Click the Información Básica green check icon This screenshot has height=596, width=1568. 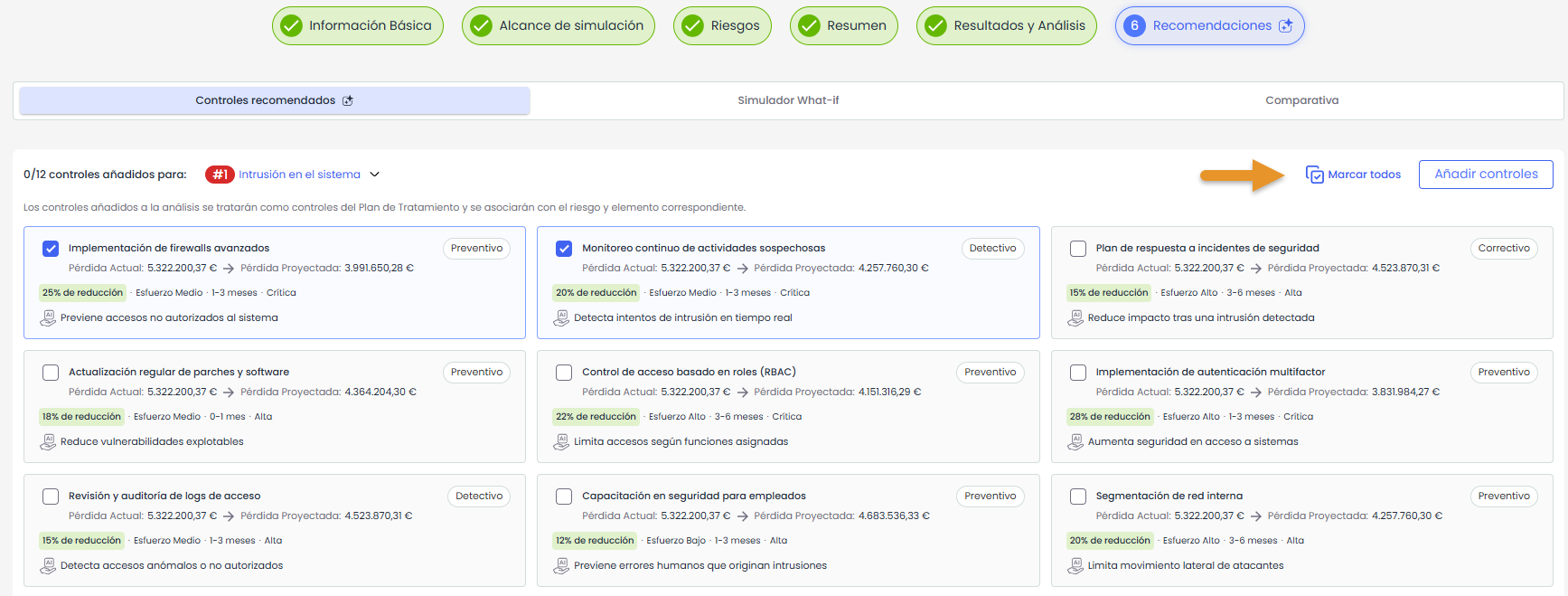pos(291,25)
